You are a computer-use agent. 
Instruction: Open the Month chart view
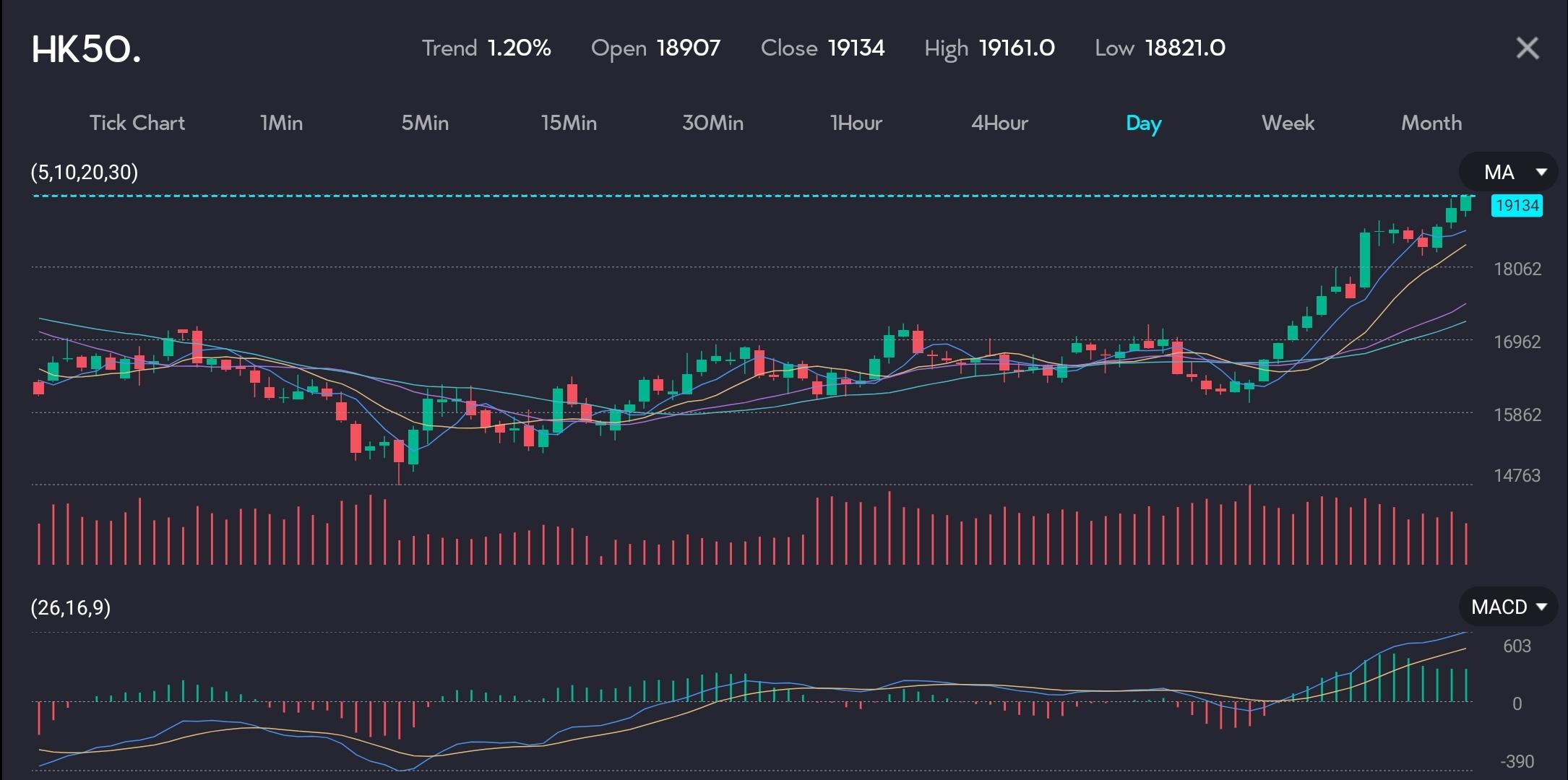click(1431, 123)
